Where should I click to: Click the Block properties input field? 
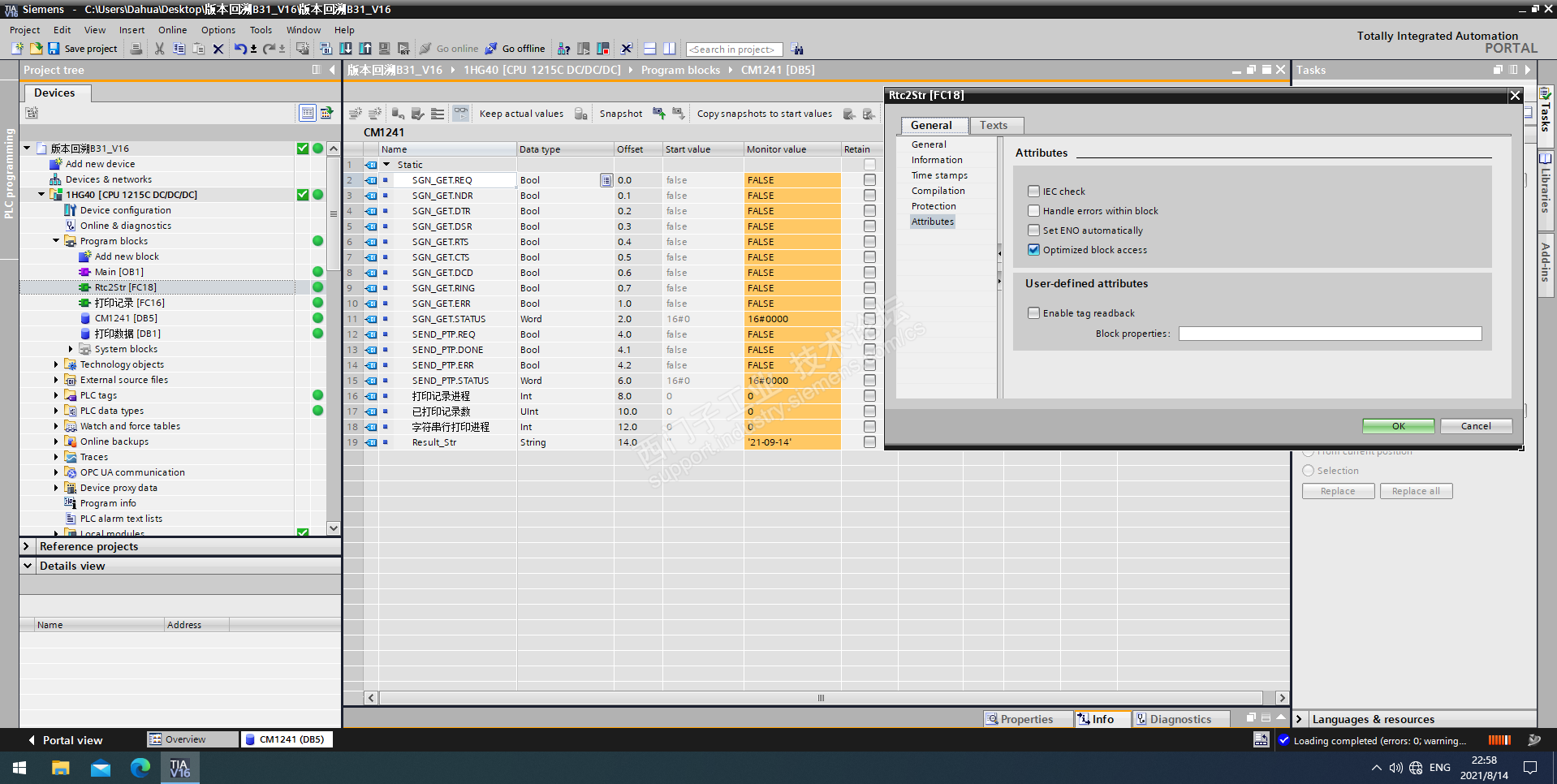pyautogui.click(x=1330, y=334)
